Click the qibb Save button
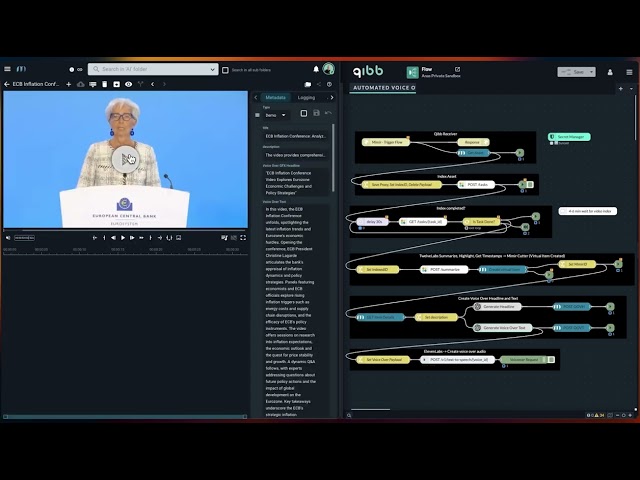The image size is (640, 480). tap(573, 72)
